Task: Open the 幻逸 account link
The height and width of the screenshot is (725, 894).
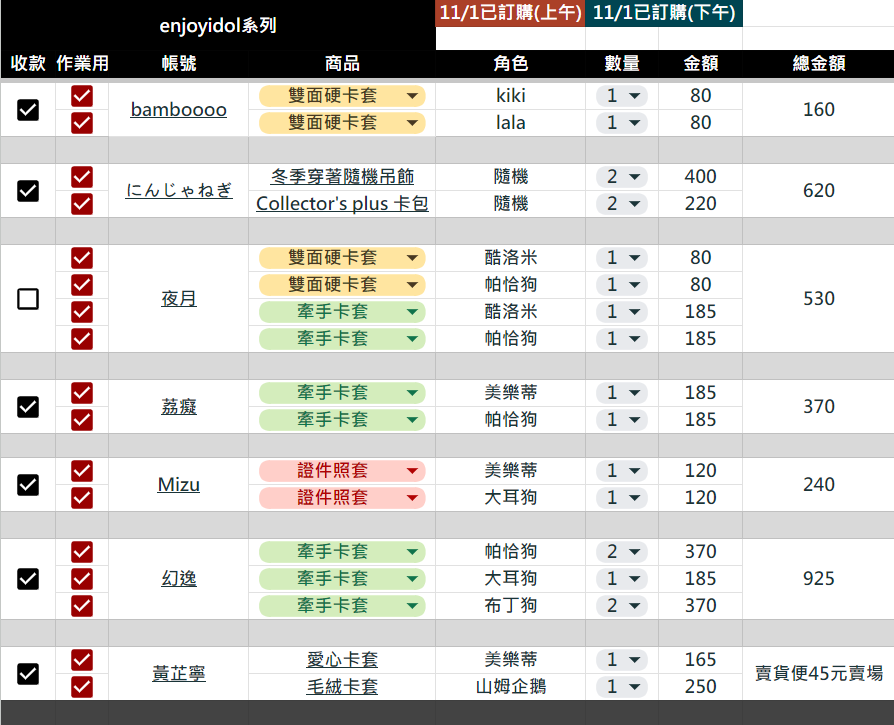Action: point(178,579)
